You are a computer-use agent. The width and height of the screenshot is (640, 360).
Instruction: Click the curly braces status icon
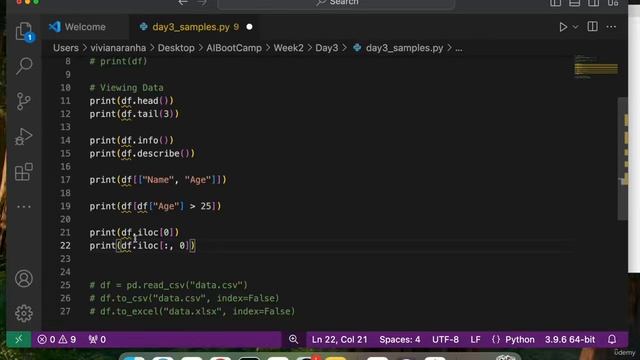coord(496,340)
